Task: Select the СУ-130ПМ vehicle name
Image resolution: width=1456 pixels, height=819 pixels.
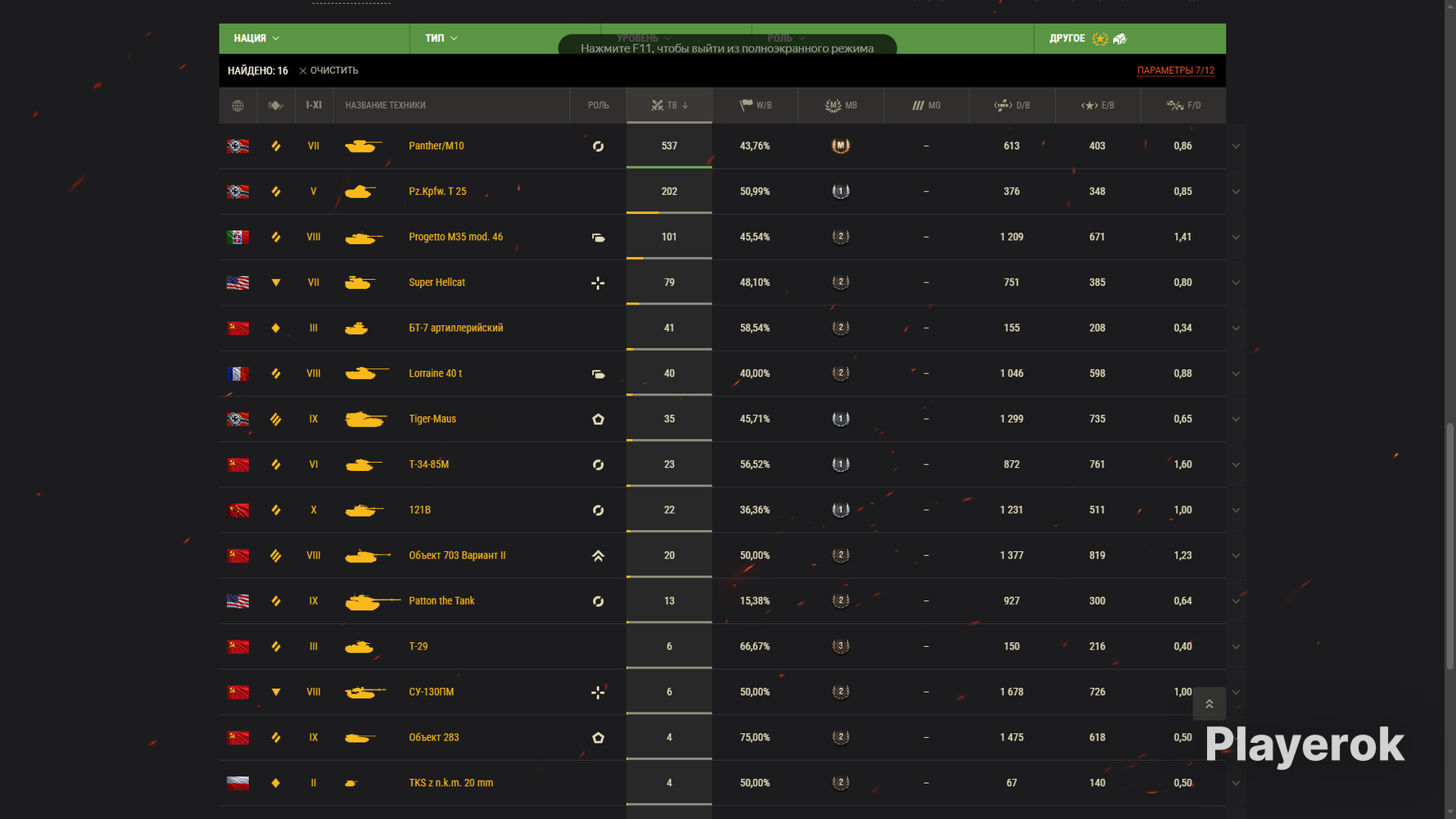Action: (432, 692)
